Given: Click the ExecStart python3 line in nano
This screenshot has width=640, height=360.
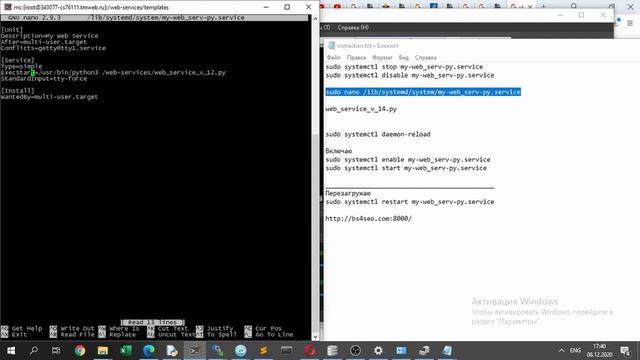Looking at the screenshot, I should click(x=113, y=72).
